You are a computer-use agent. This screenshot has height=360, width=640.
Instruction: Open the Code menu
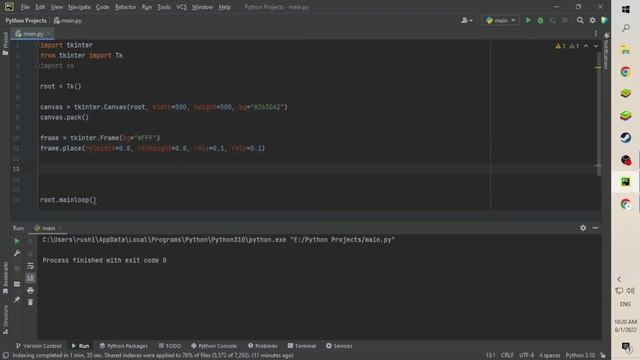(102, 7)
